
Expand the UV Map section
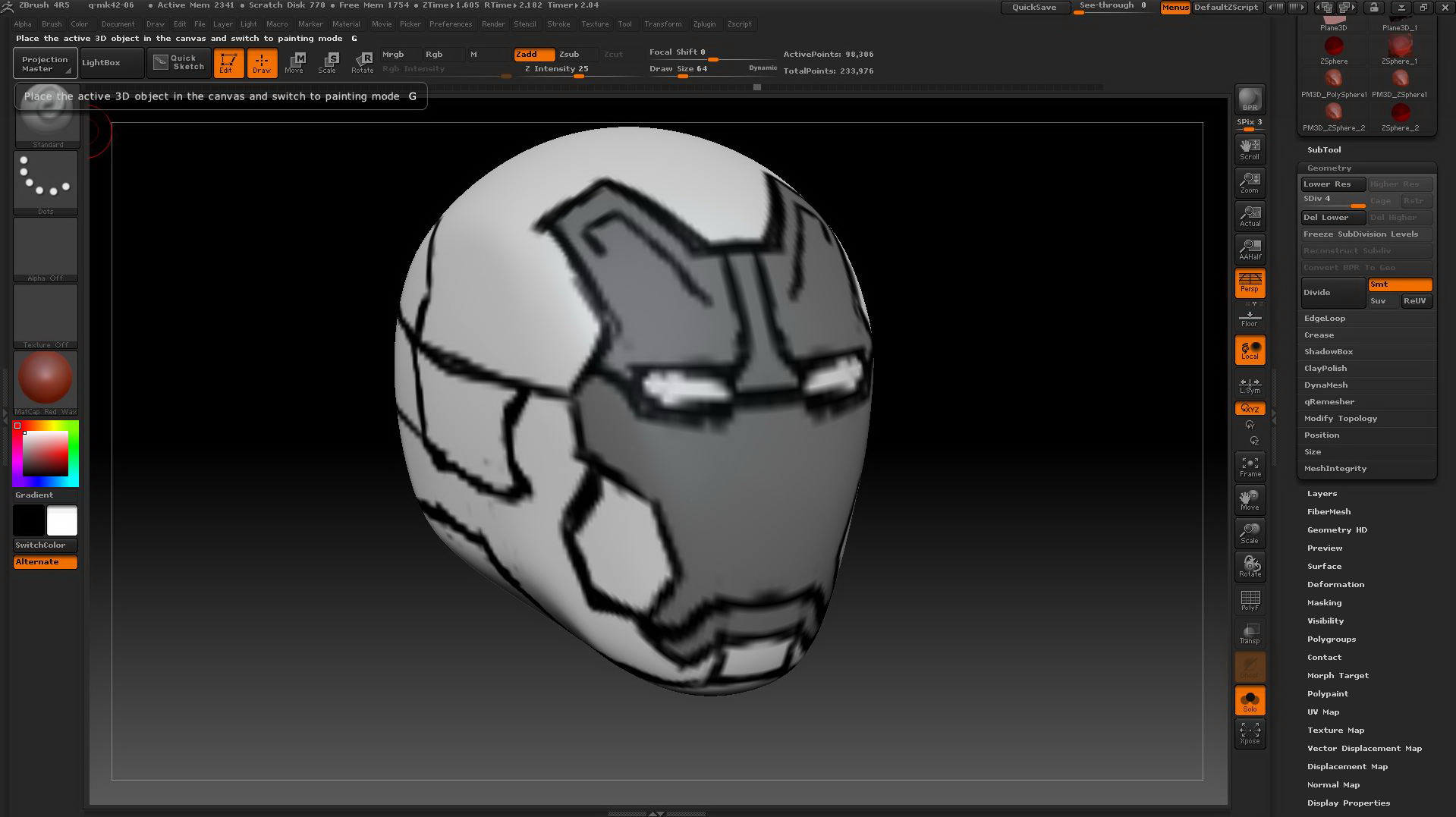(x=1323, y=712)
